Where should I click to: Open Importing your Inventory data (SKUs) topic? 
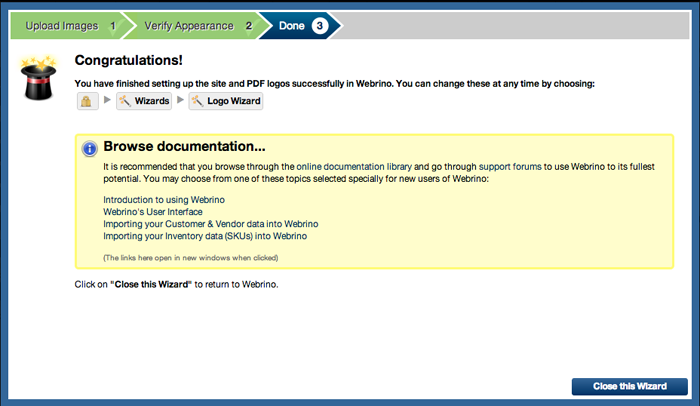[205, 236]
